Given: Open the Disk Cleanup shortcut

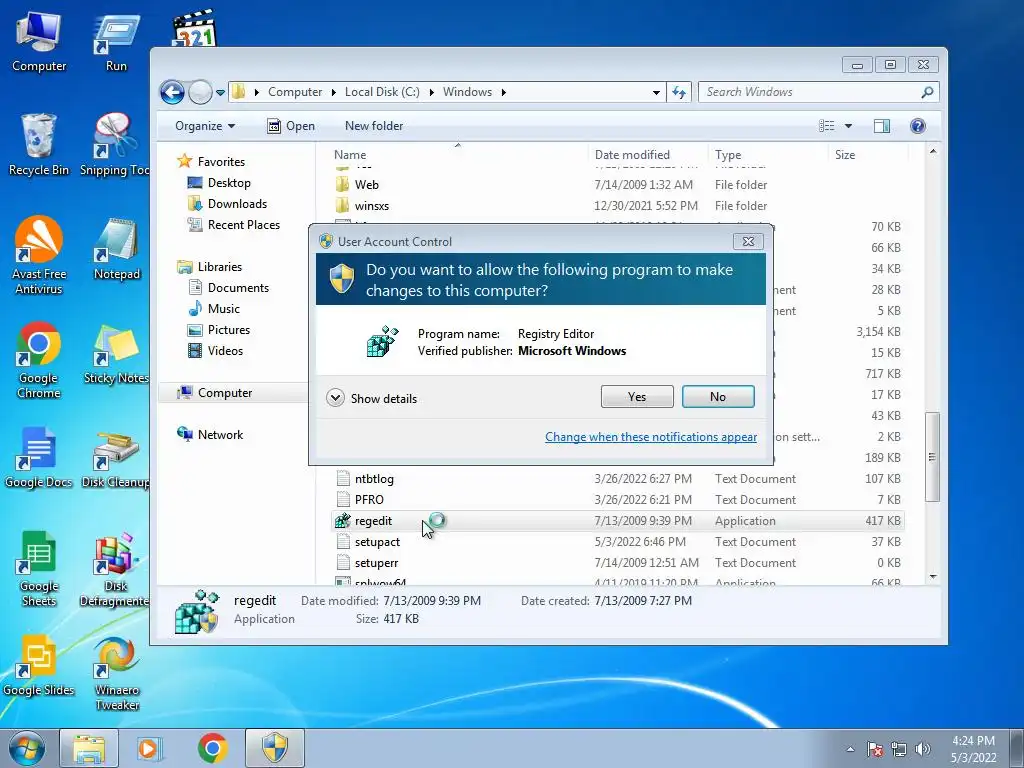Looking at the screenshot, I should coord(116,458).
